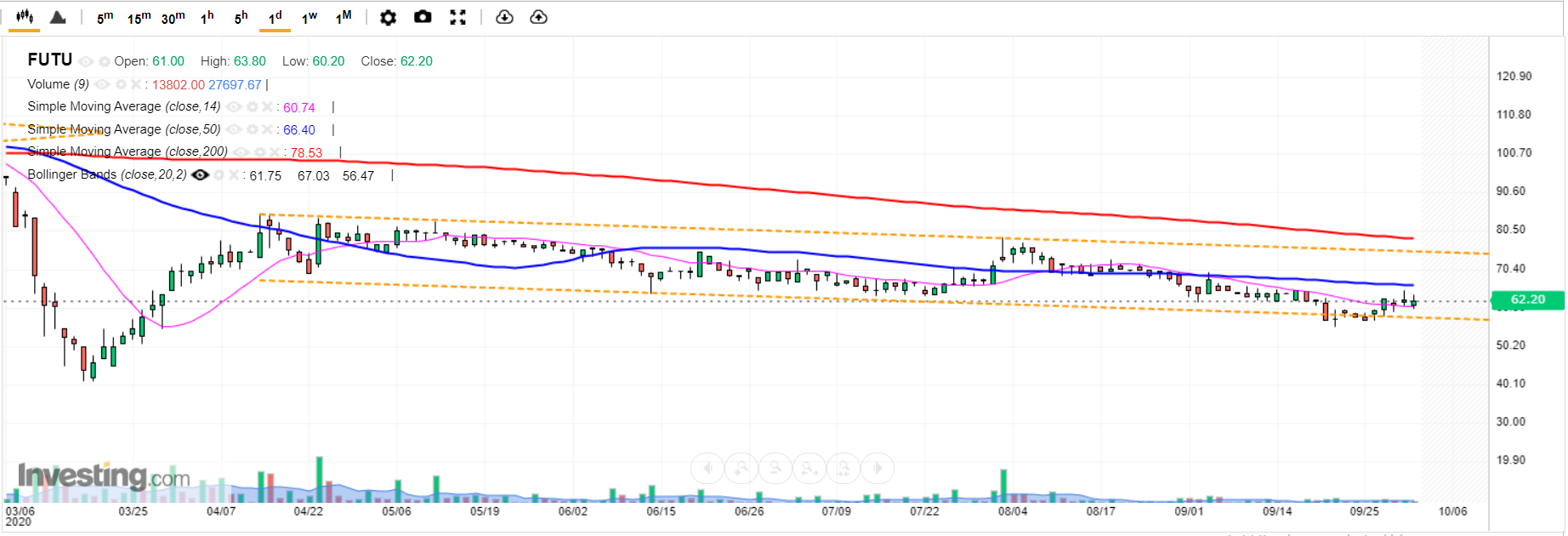
Task: Click the SMA 200 value 78.53
Action: tap(307, 153)
